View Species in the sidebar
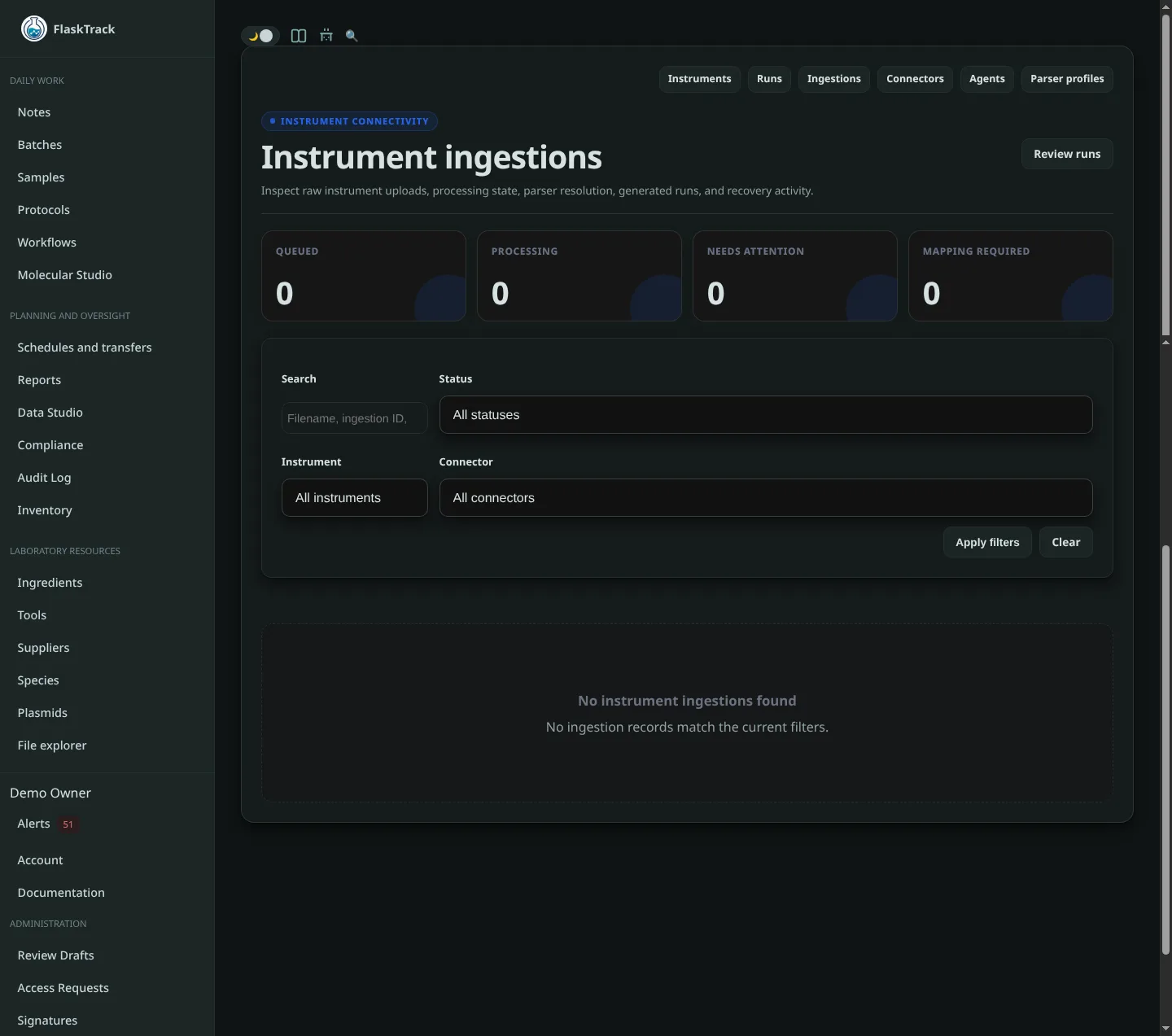 (38, 680)
